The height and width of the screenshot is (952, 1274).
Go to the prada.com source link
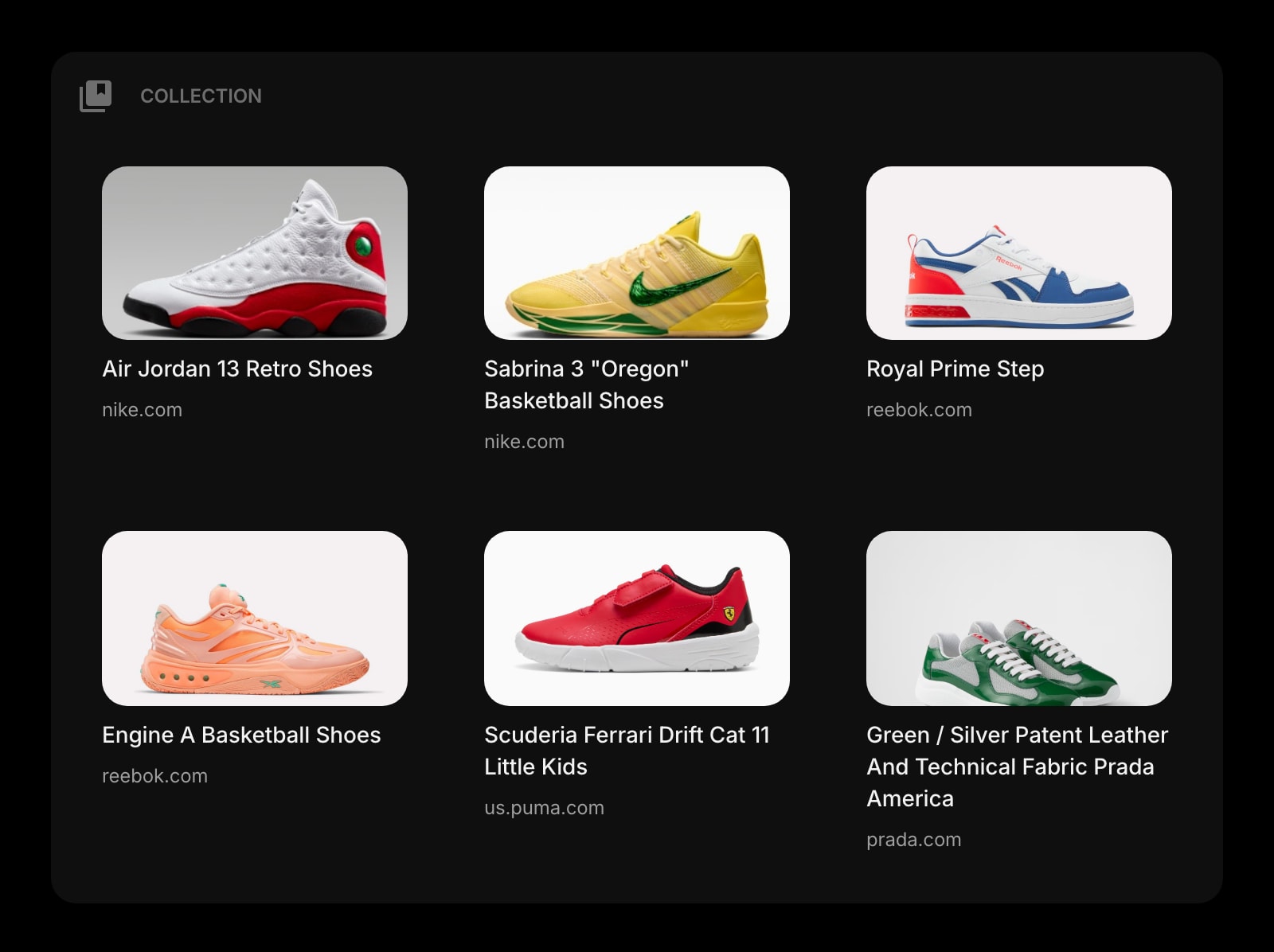click(x=913, y=840)
